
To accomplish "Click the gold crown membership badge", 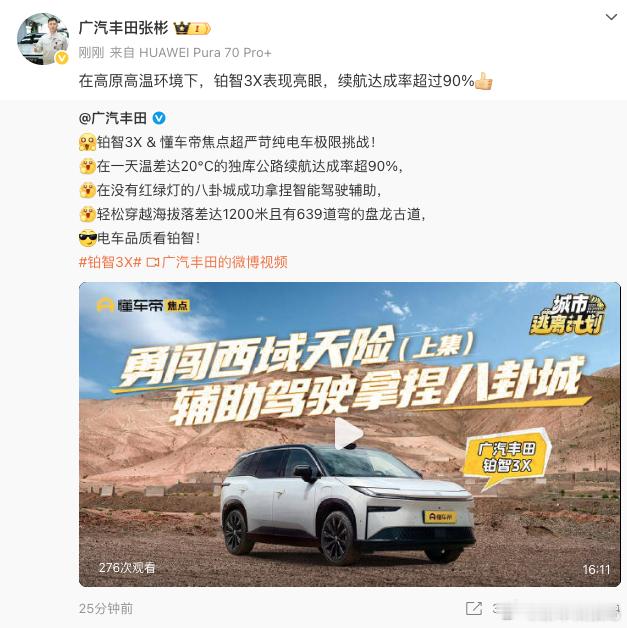I will 192,28.
